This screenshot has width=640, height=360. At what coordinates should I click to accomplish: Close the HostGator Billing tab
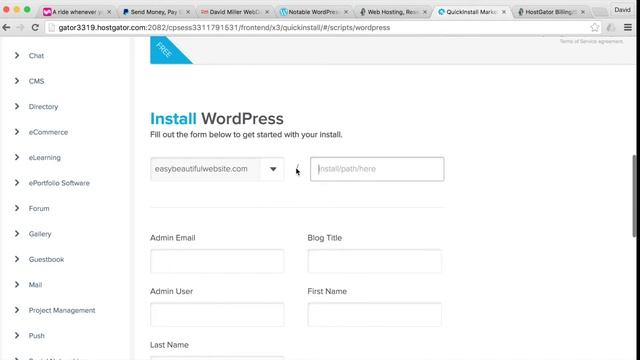point(582,12)
